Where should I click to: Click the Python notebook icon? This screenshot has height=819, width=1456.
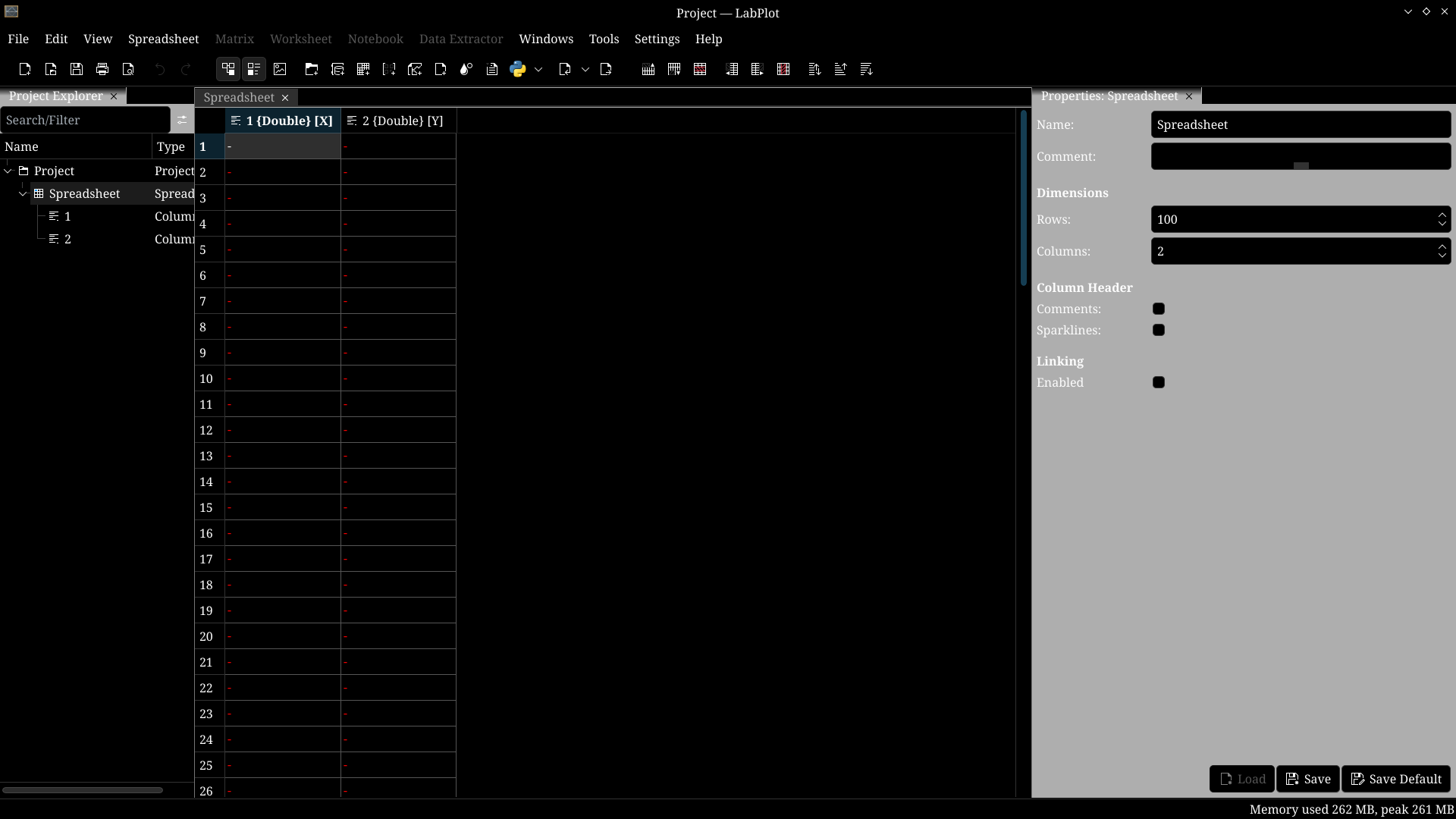[518, 69]
